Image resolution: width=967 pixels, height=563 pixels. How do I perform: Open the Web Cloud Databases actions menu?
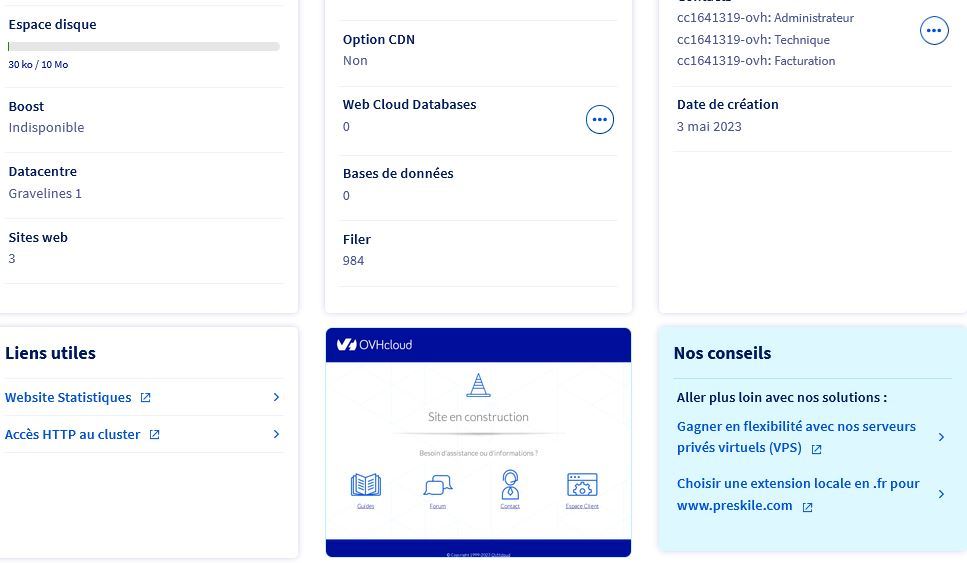tap(599, 120)
